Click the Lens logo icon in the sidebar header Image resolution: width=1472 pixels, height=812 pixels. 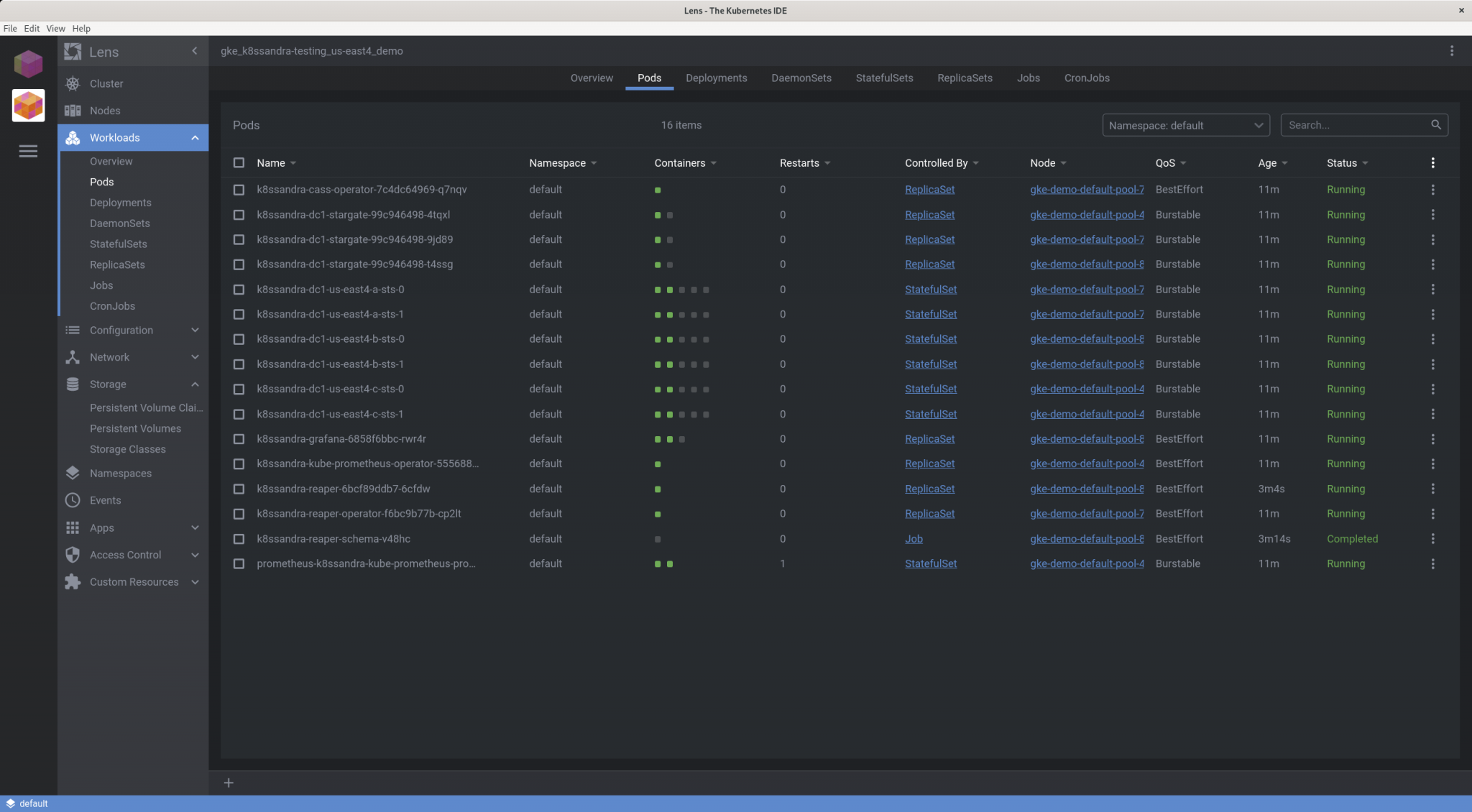73,52
